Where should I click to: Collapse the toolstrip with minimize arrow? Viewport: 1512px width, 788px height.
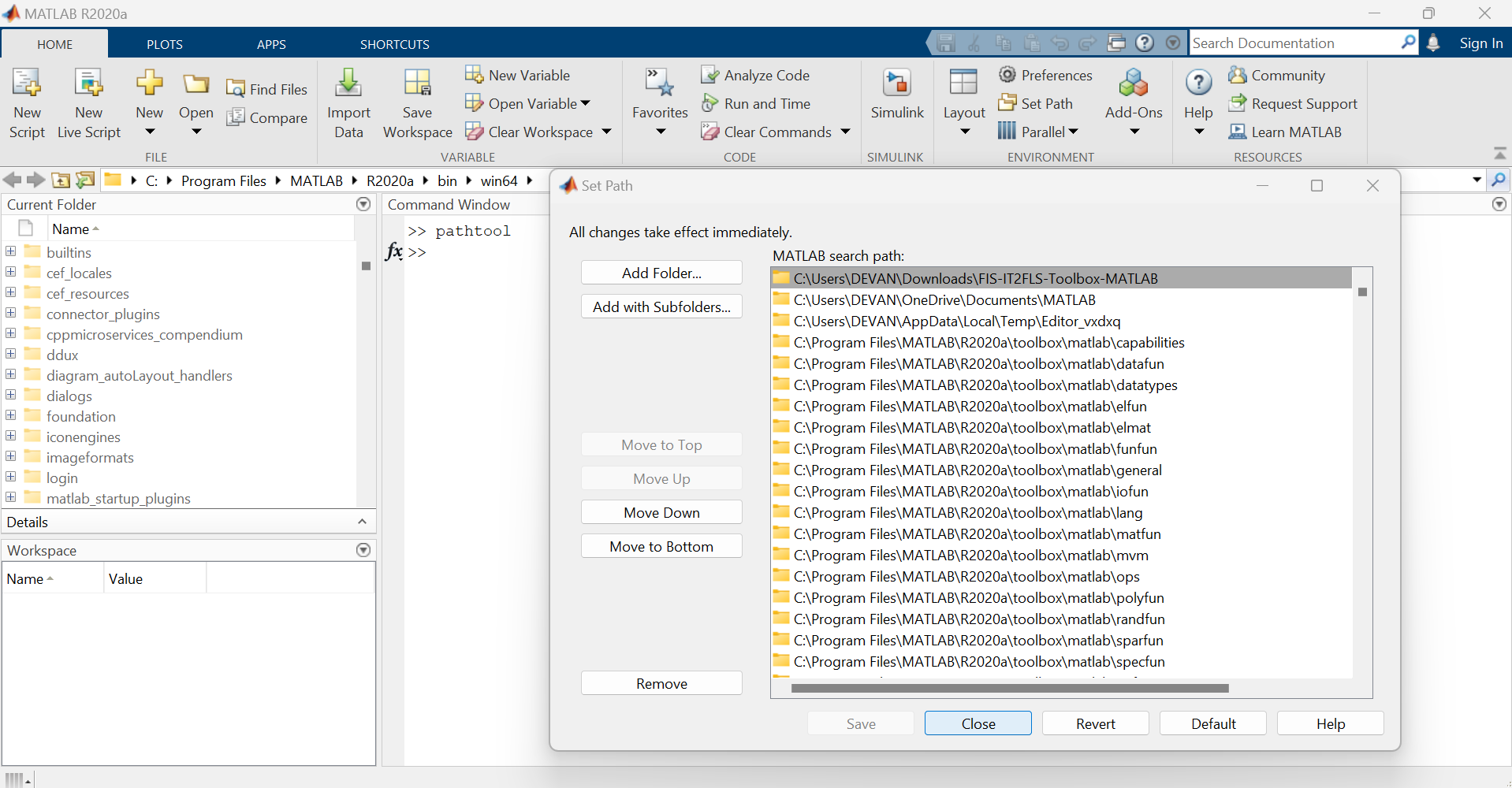(x=1499, y=153)
